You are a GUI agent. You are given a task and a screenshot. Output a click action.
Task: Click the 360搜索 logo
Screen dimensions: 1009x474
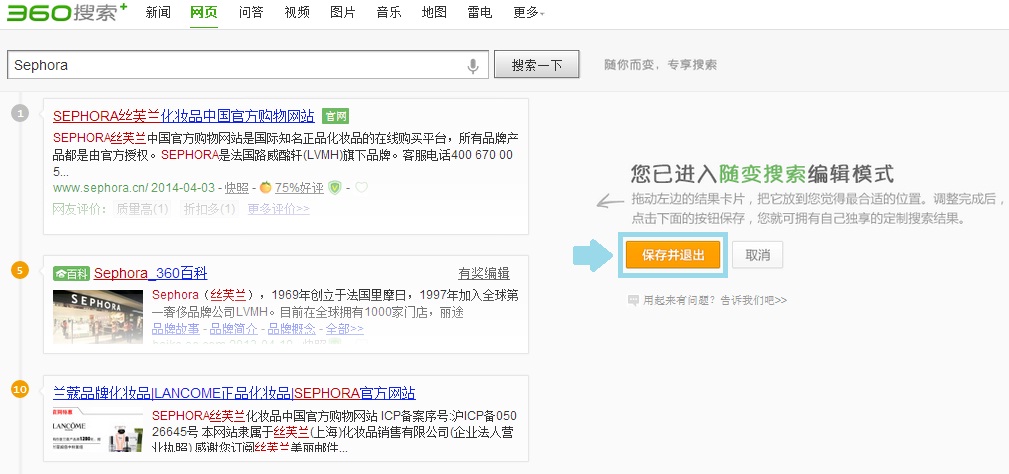click(x=65, y=13)
